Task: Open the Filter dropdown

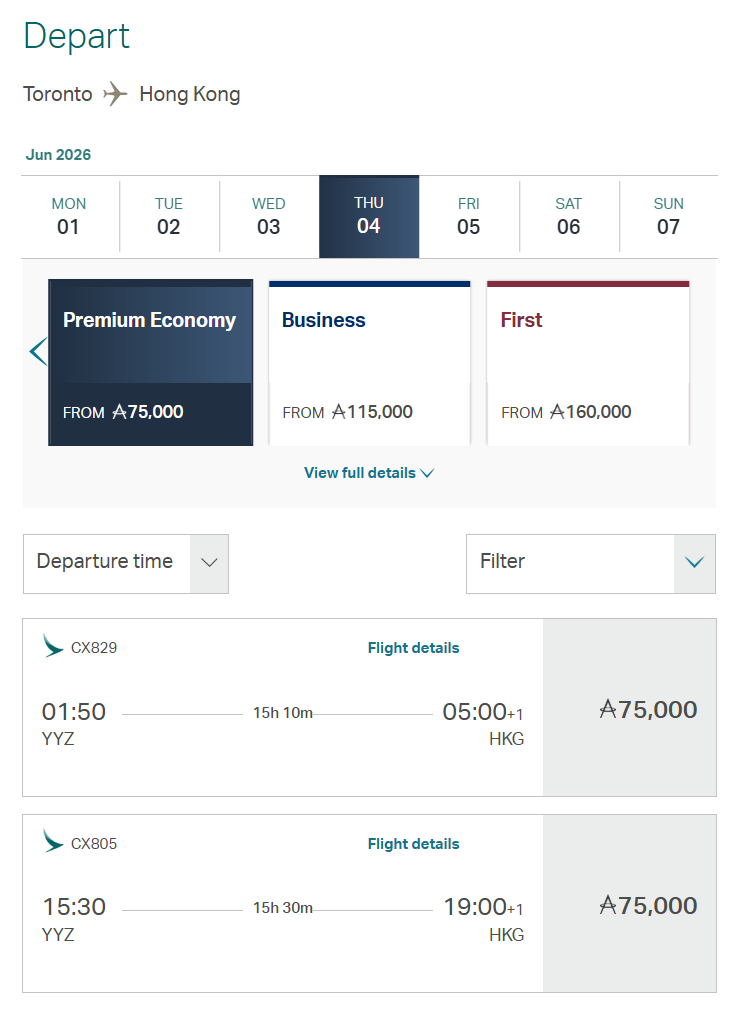Action: [x=590, y=563]
